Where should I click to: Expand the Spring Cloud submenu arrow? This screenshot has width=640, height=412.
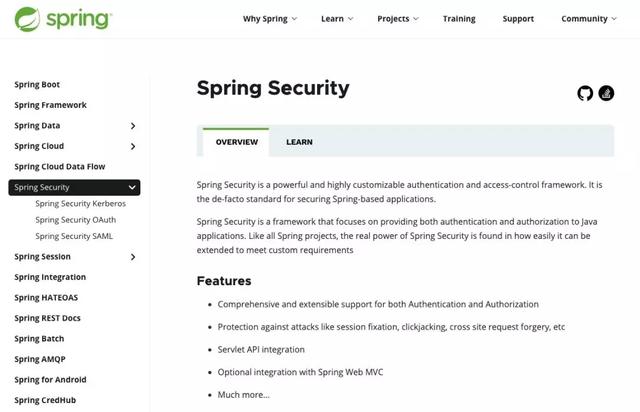coord(133,147)
